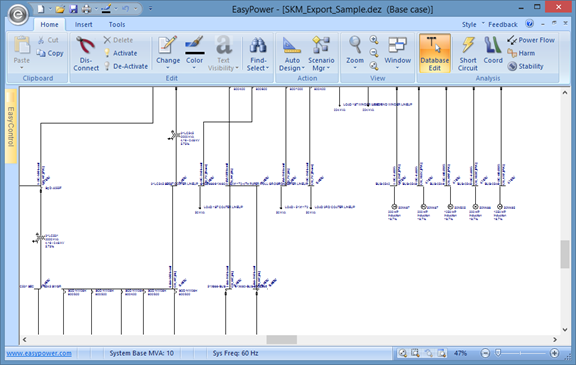Expand the New file dropdown arrow
The height and width of the screenshot is (365, 576).
tap(50, 9)
